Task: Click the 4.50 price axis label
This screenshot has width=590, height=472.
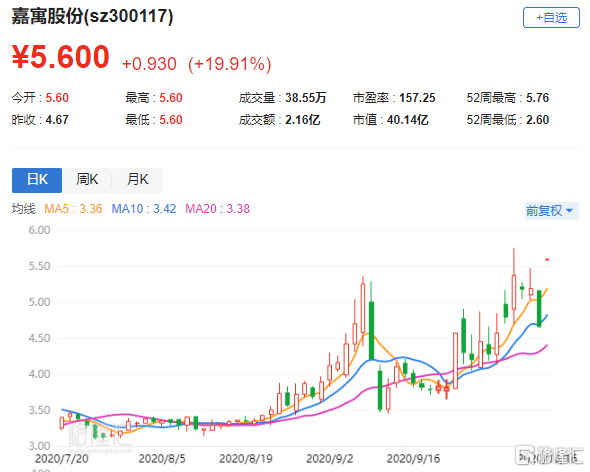Action: point(39,338)
